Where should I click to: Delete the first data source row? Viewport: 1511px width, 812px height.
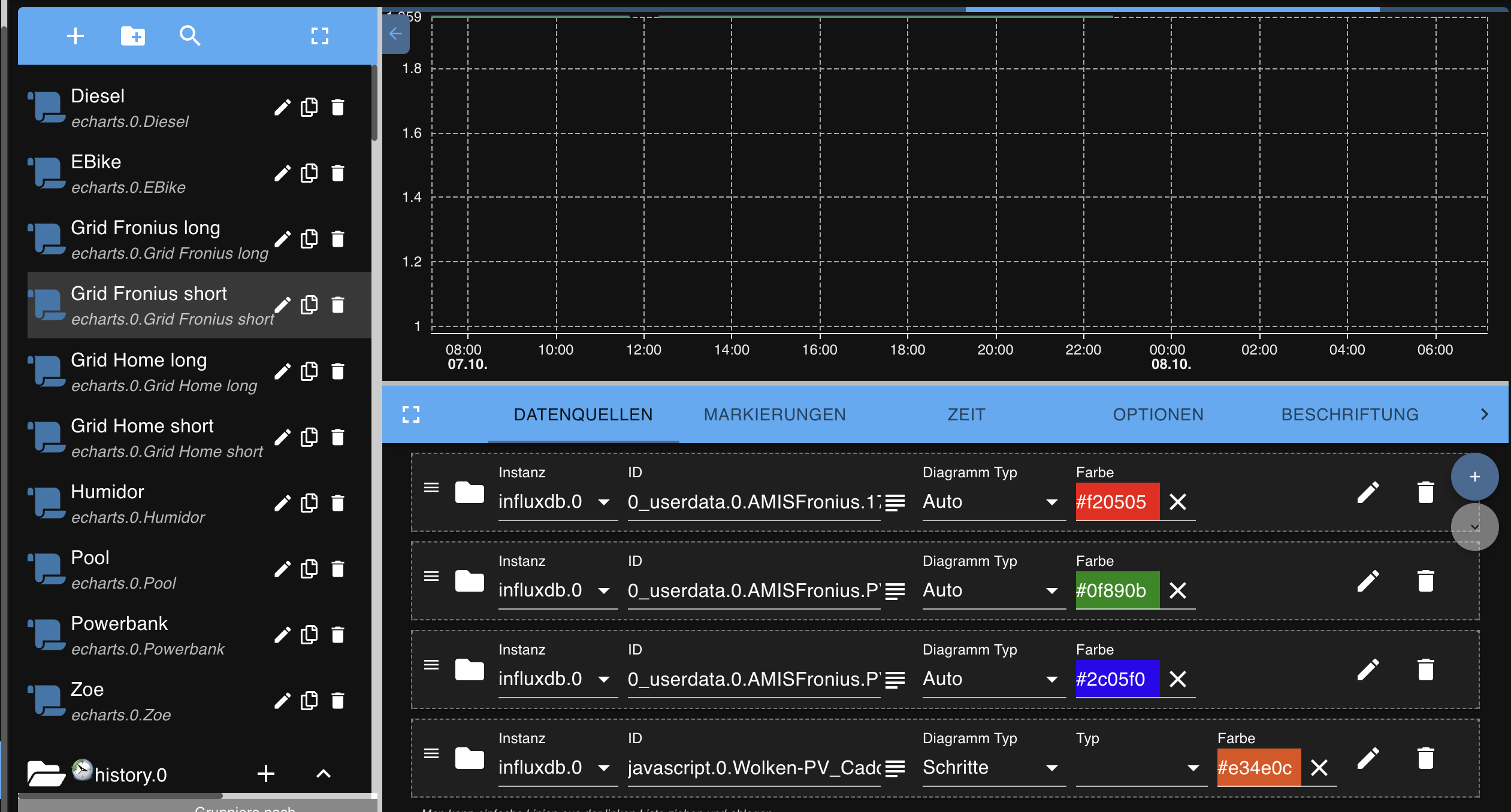1425,492
